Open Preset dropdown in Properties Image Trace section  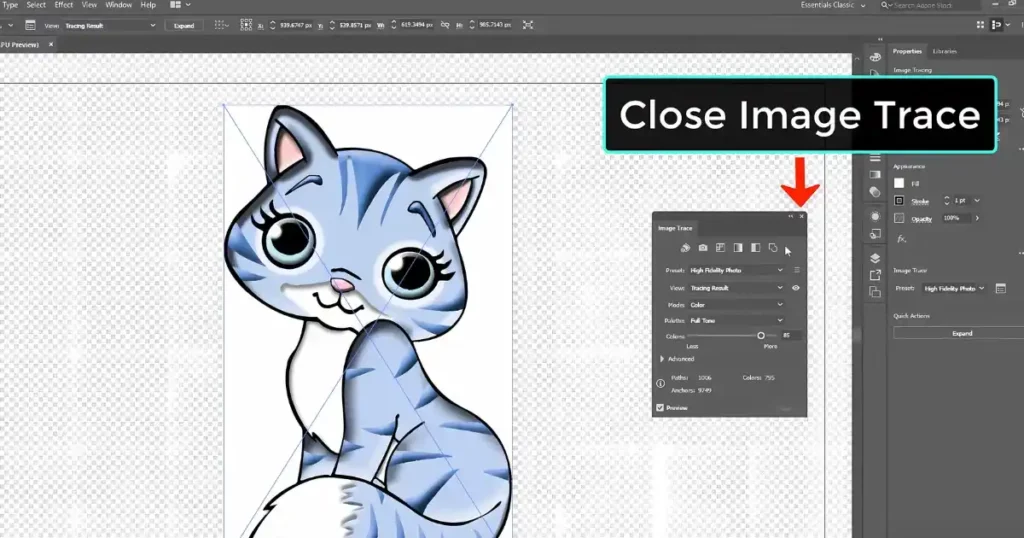coord(954,289)
